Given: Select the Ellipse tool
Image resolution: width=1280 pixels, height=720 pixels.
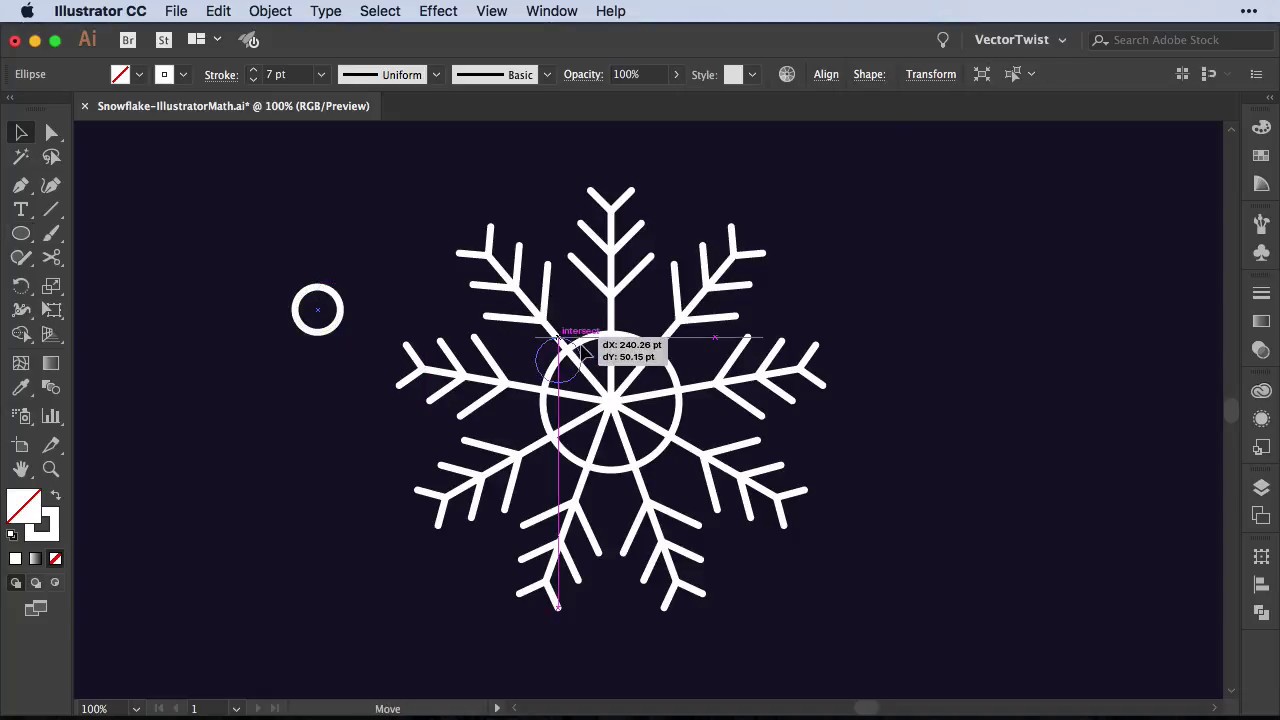Looking at the screenshot, I should 21,233.
